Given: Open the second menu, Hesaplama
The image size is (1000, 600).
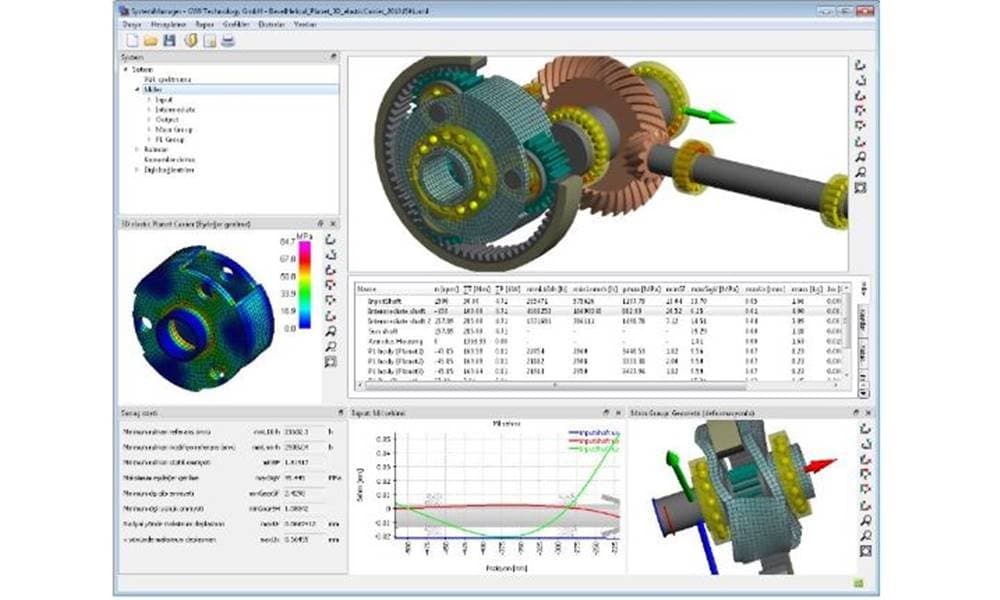Looking at the screenshot, I should [168, 24].
